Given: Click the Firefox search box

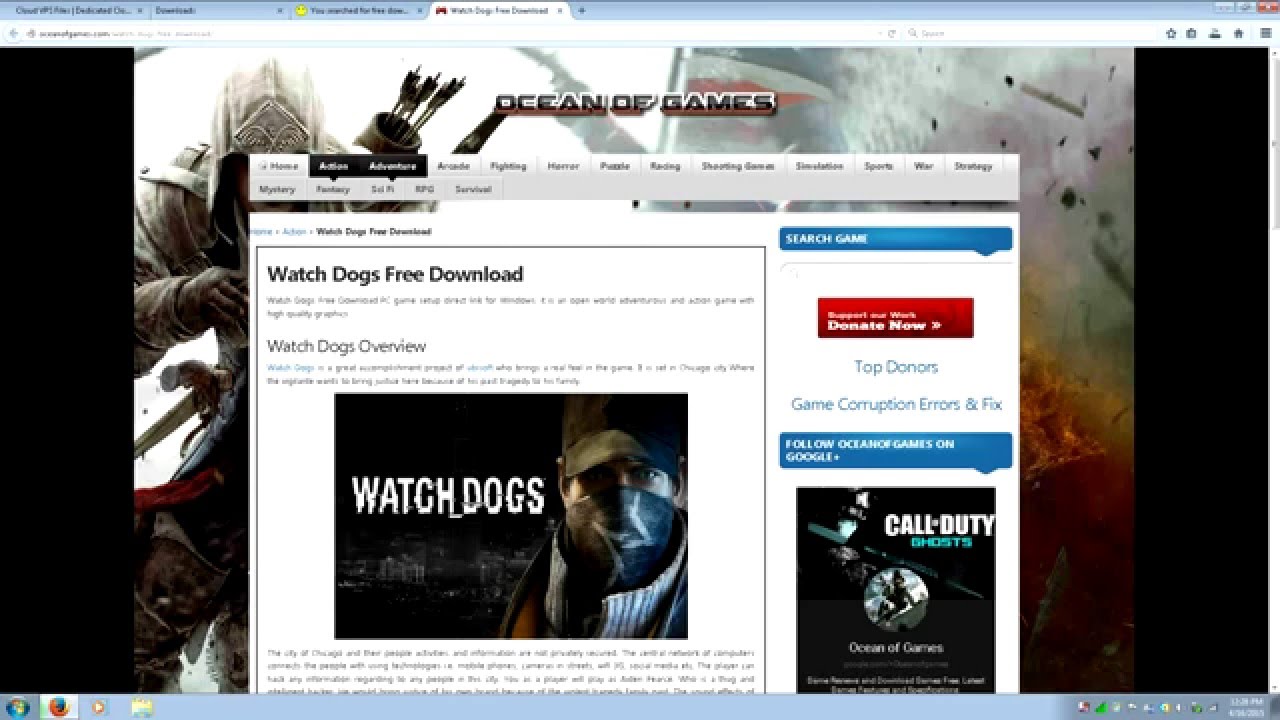Looking at the screenshot, I should 1030,33.
